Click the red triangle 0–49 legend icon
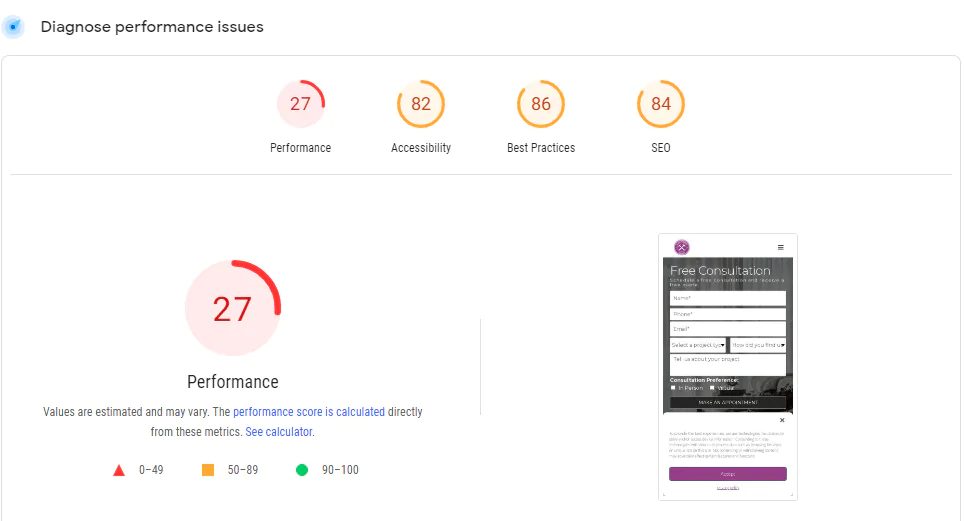The height and width of the screenshot is (521, 964). (x=119, y=471)
